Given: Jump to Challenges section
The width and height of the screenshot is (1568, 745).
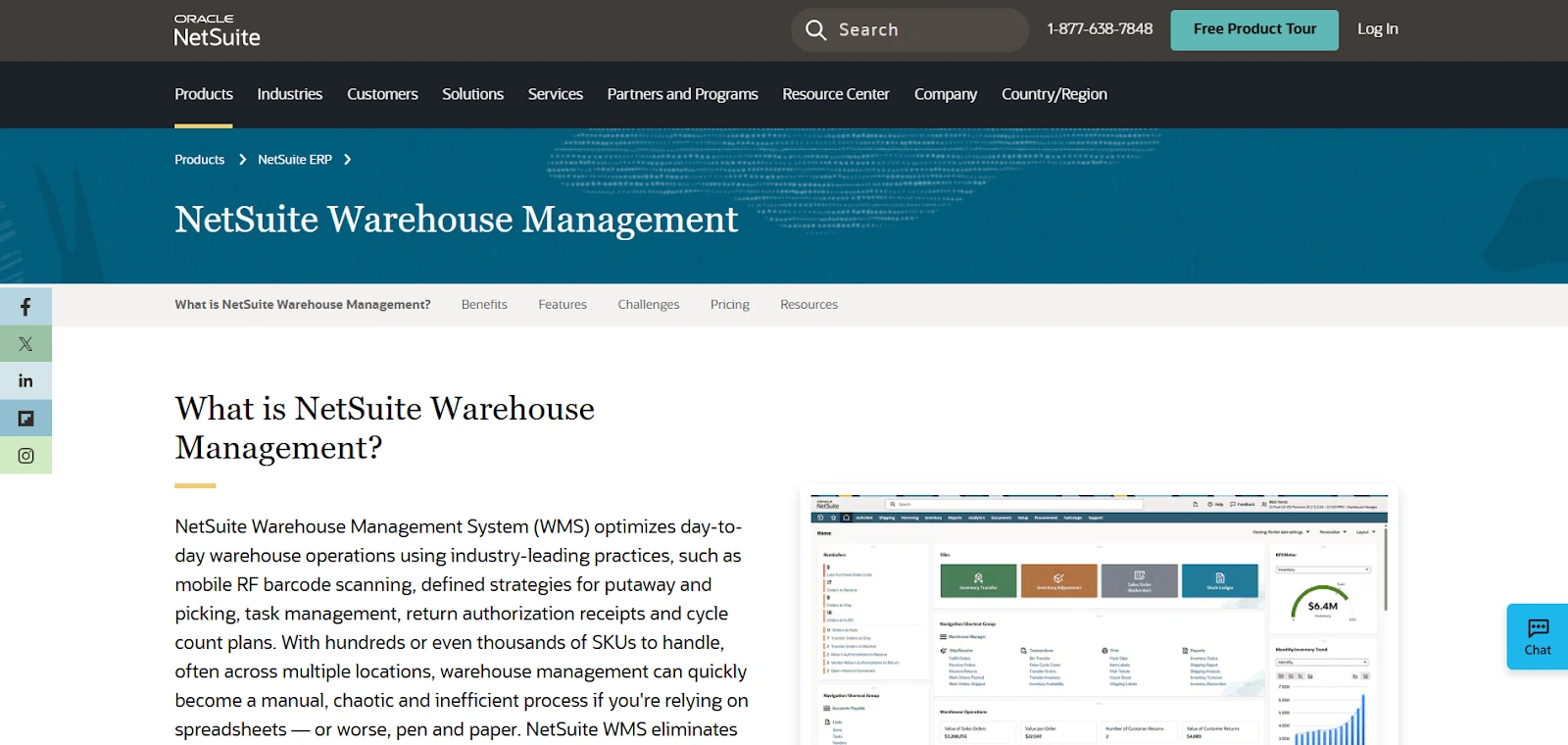Looking at the screenshot, I should point(649,305).
